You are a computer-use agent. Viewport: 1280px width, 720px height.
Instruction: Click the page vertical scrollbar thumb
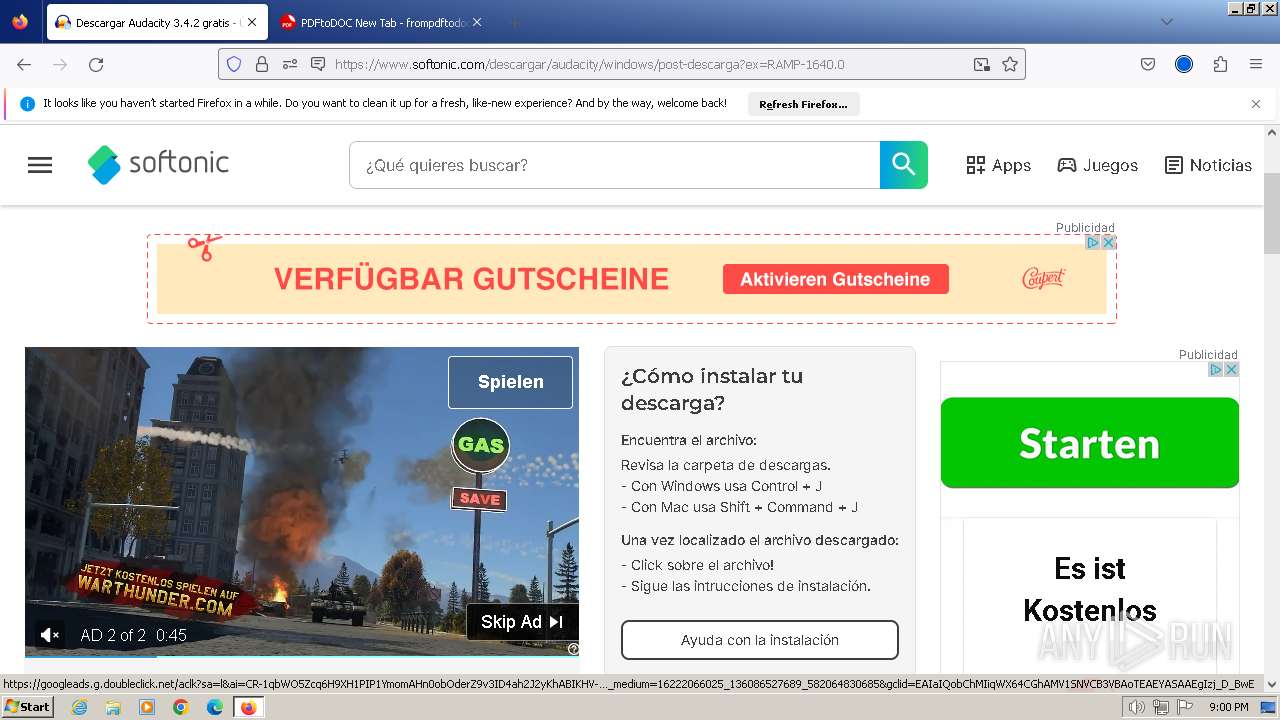click(x=1272, y=213)
